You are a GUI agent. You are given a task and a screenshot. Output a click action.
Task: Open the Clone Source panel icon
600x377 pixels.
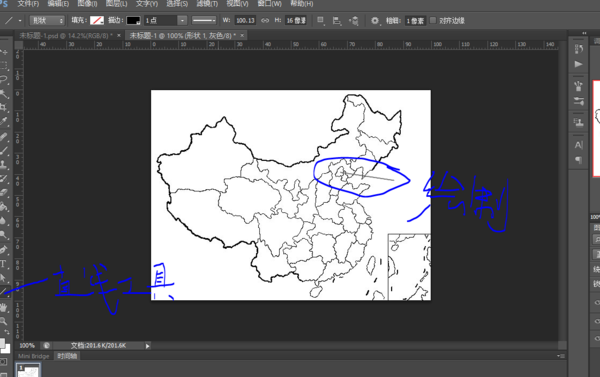click(579, 122)
